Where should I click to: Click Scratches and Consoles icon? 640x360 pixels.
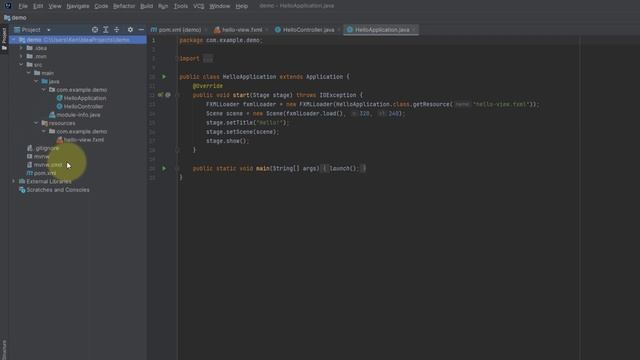tap(22, 190)
